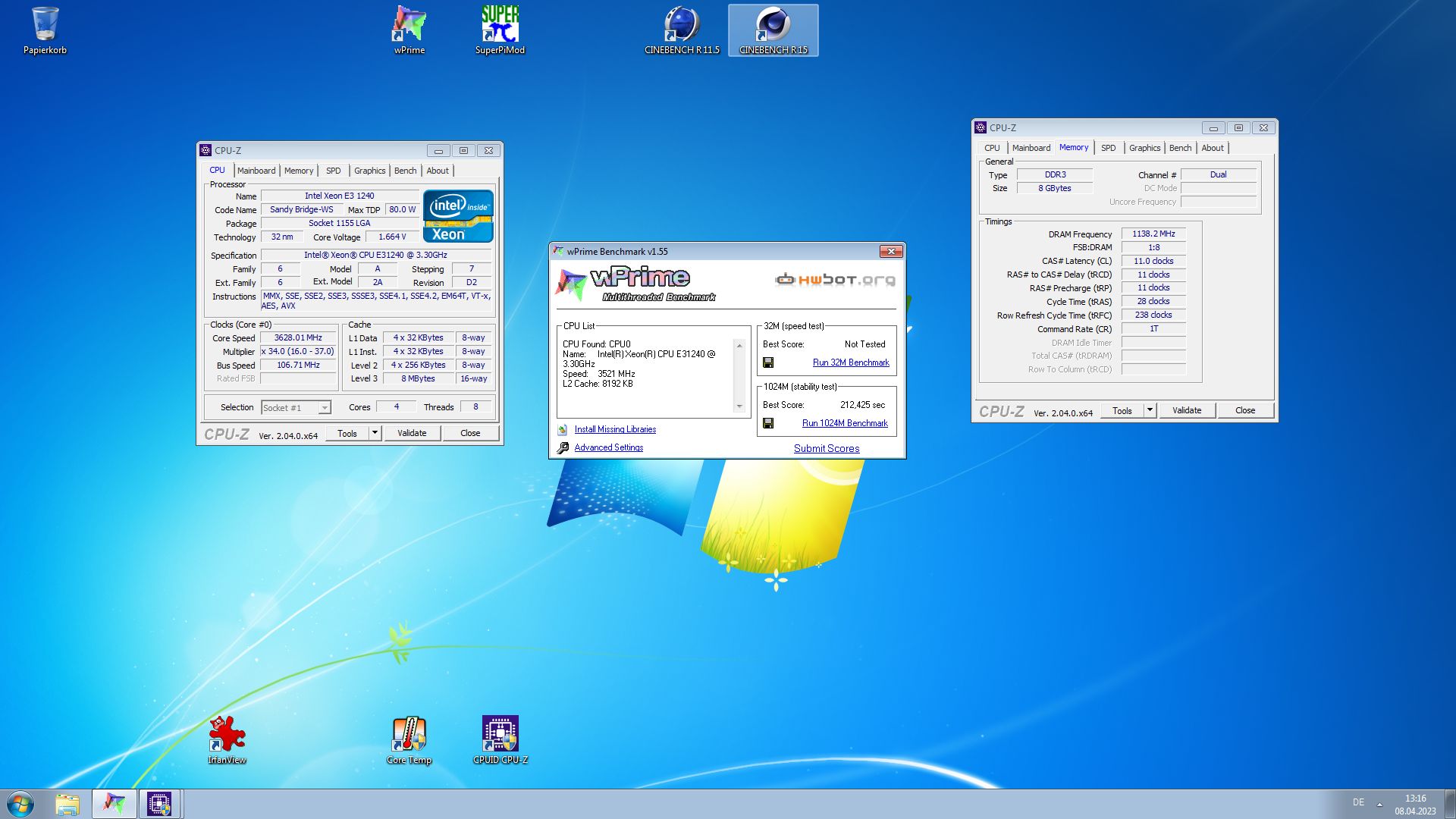Image resolution: width=1456 pixels, height=819 pixels.
Task: Run the 1024M Benchmark link
Action: [845, 423]
